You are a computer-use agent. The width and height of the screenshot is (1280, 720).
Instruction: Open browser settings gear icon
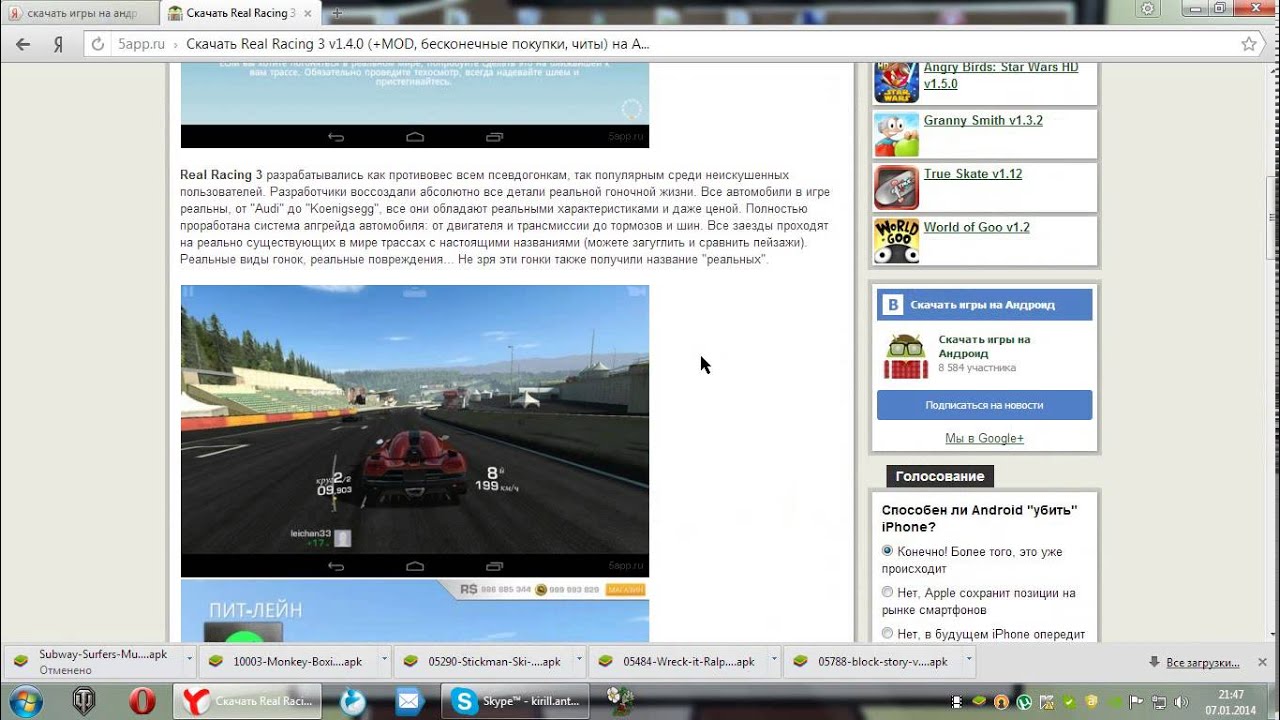click(x=1148, y=9)
